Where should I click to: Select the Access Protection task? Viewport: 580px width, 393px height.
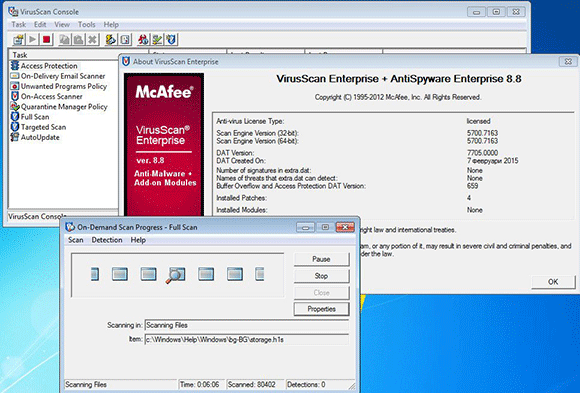click(x=49, y=66)
